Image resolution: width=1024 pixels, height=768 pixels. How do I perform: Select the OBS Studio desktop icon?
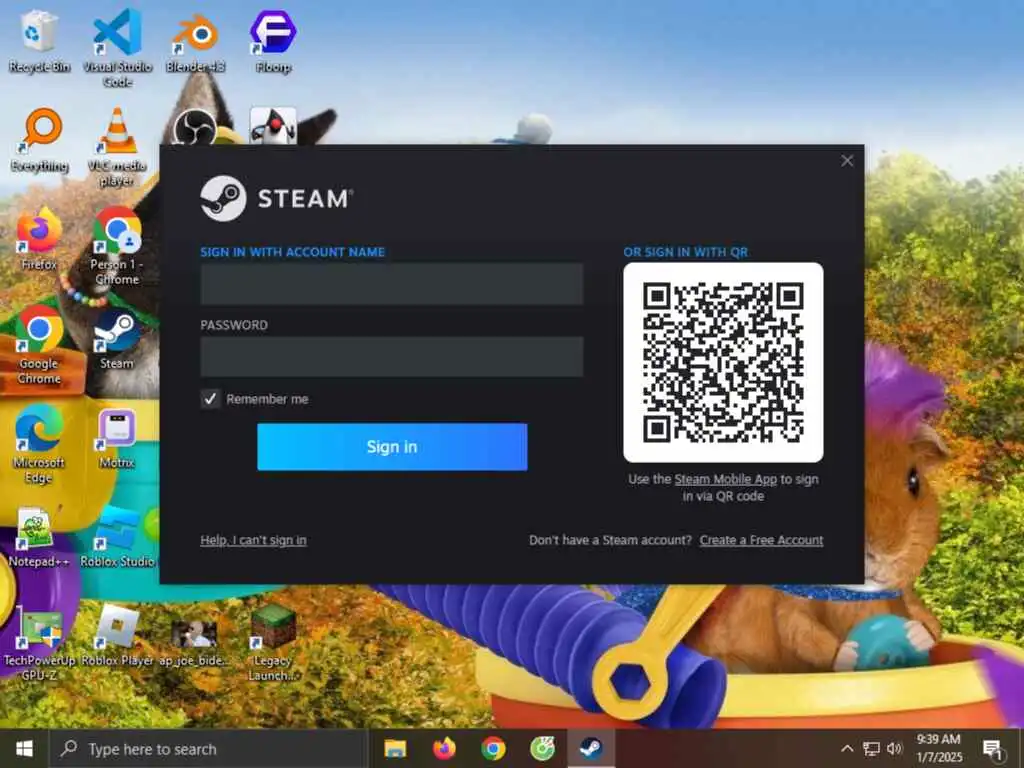point(195,127)
